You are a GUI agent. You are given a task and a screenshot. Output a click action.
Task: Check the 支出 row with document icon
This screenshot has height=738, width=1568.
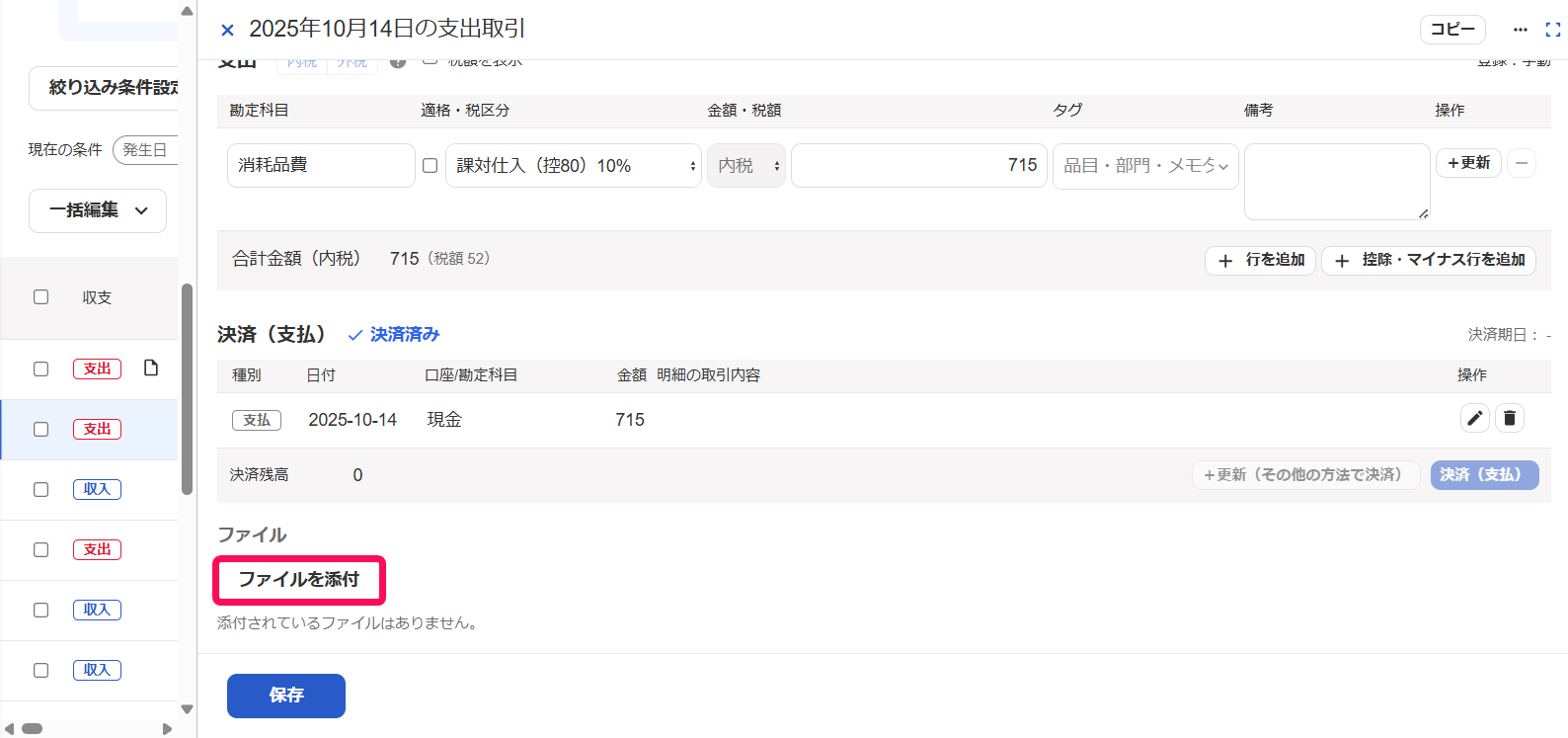click(x=40, y=369)
